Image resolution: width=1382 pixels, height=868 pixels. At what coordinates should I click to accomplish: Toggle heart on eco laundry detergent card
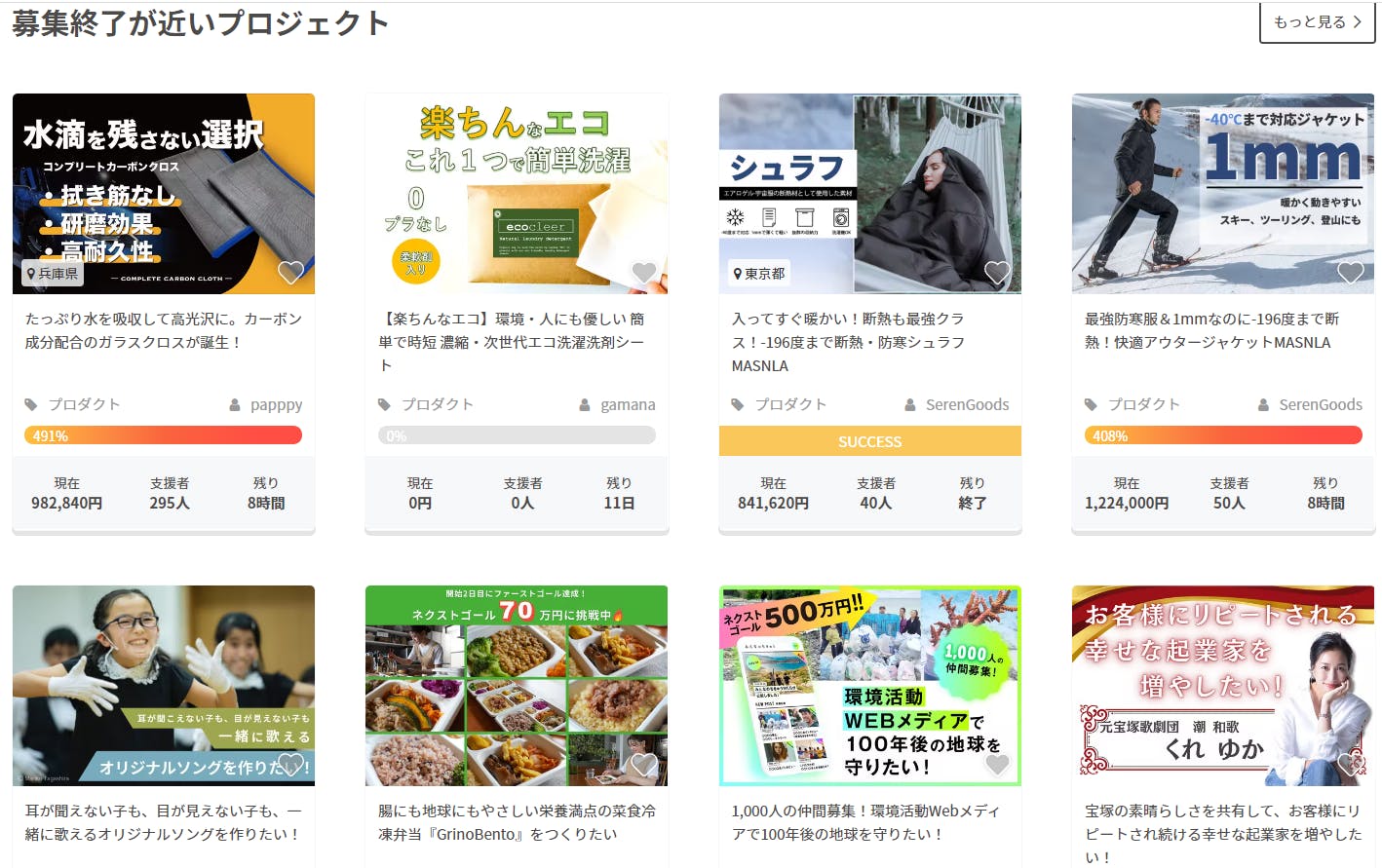click(644, 273)
